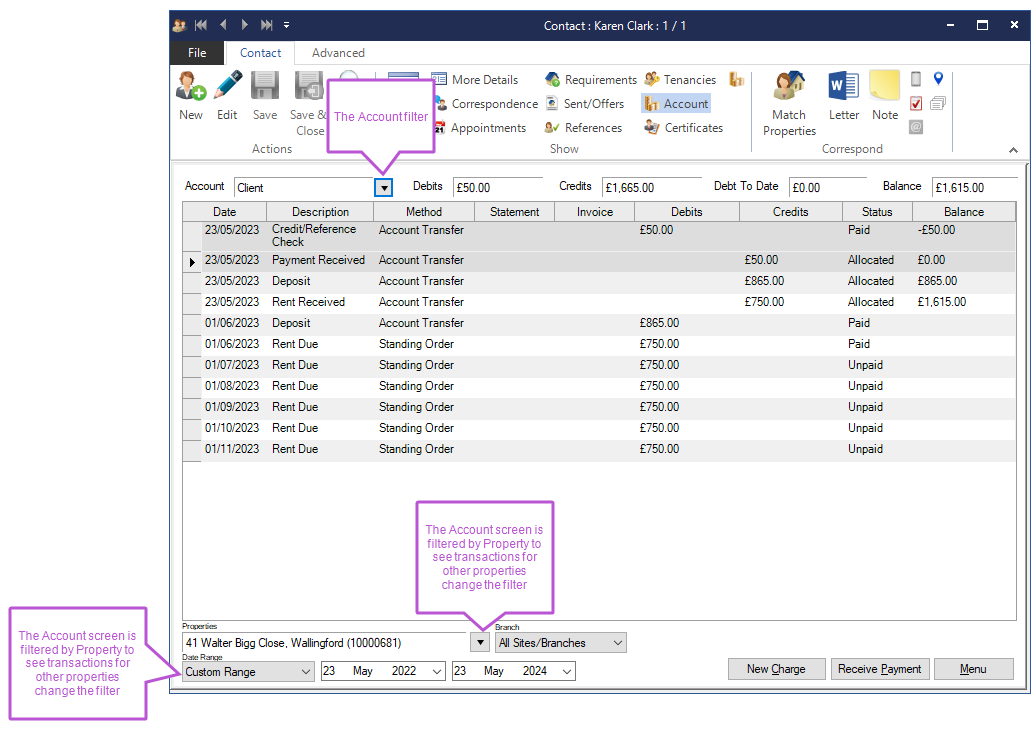Click the New Charge button

point(774,669)
